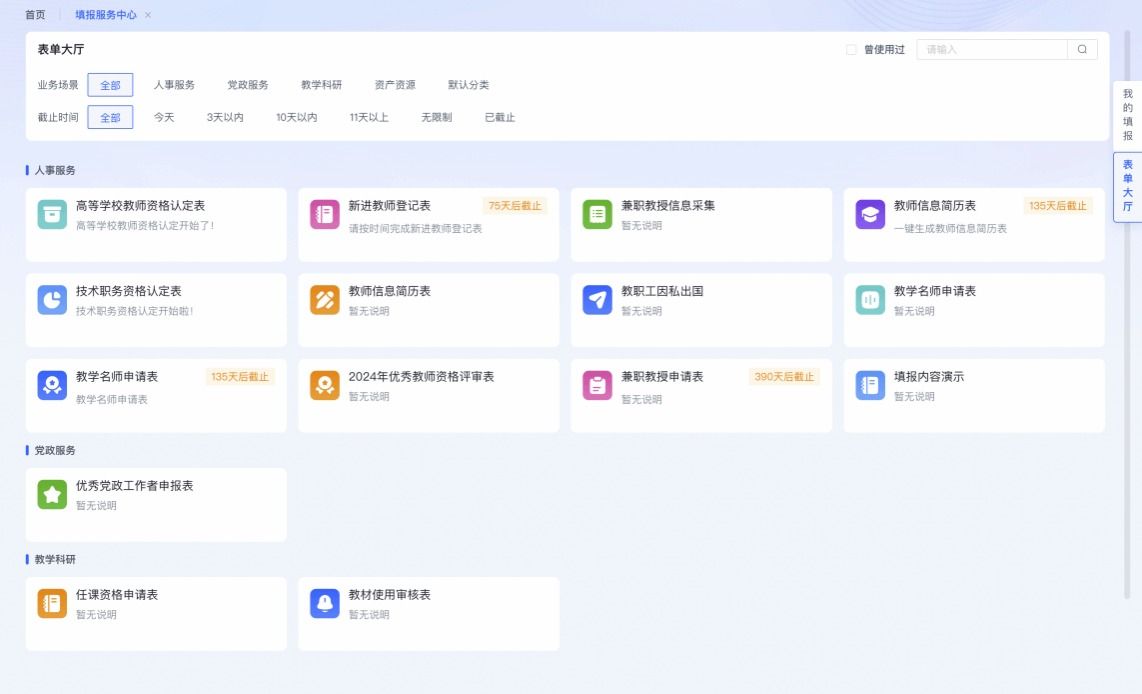This screenshot has width=1142, height=694.
Task: Click the pink notebook icon for 新进教师登记表
Action: (x=324, y=215)
